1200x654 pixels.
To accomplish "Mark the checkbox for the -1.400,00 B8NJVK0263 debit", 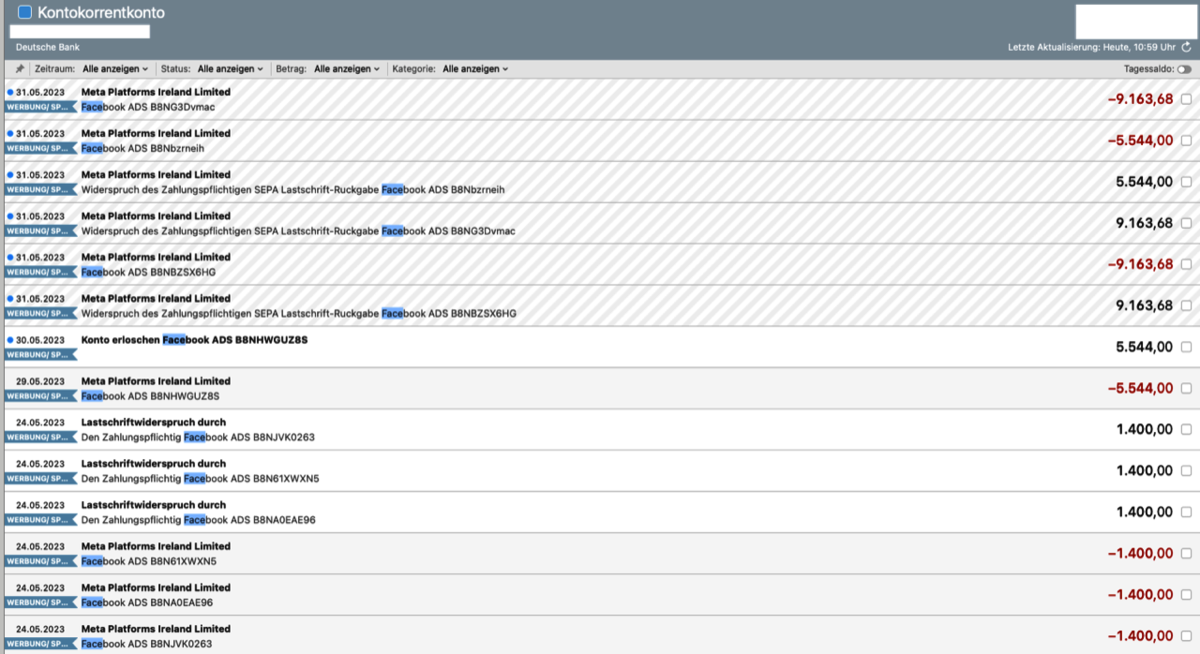I will point(1186,636).
